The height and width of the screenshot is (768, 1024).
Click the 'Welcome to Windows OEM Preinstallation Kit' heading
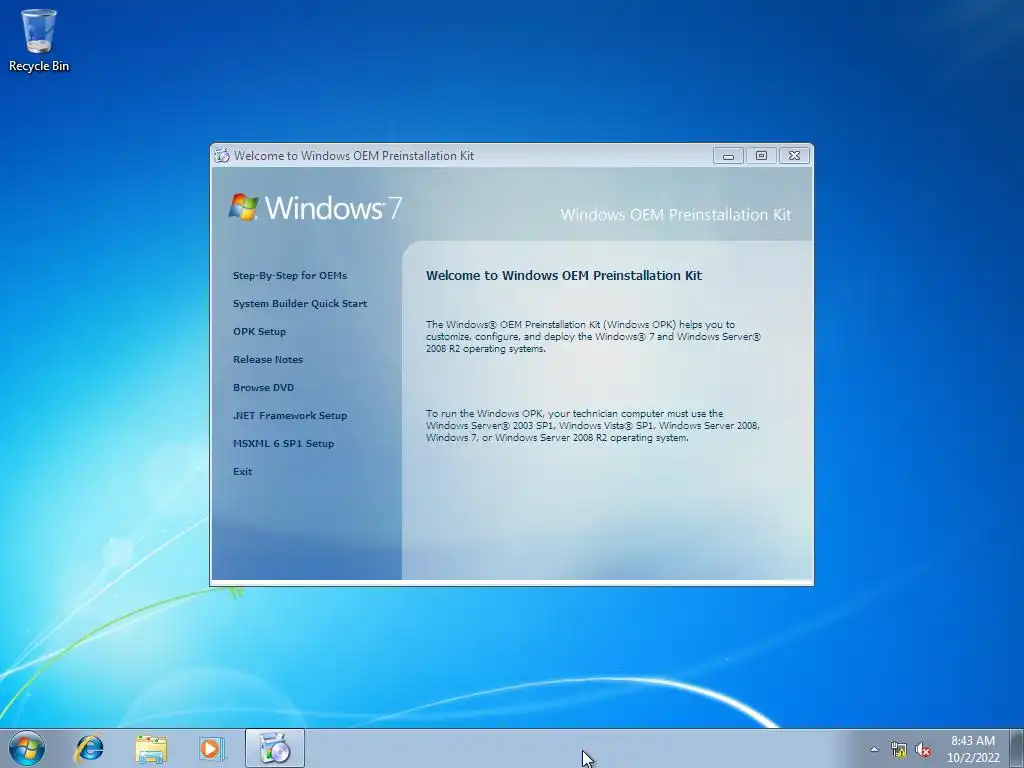[564, 276]
